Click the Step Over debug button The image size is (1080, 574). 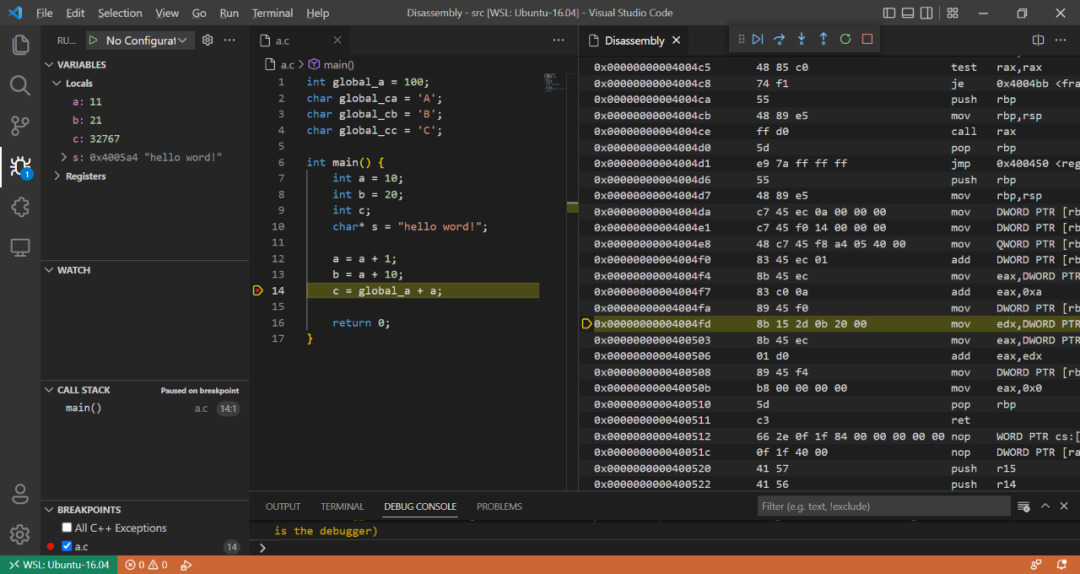click(779, 39)
